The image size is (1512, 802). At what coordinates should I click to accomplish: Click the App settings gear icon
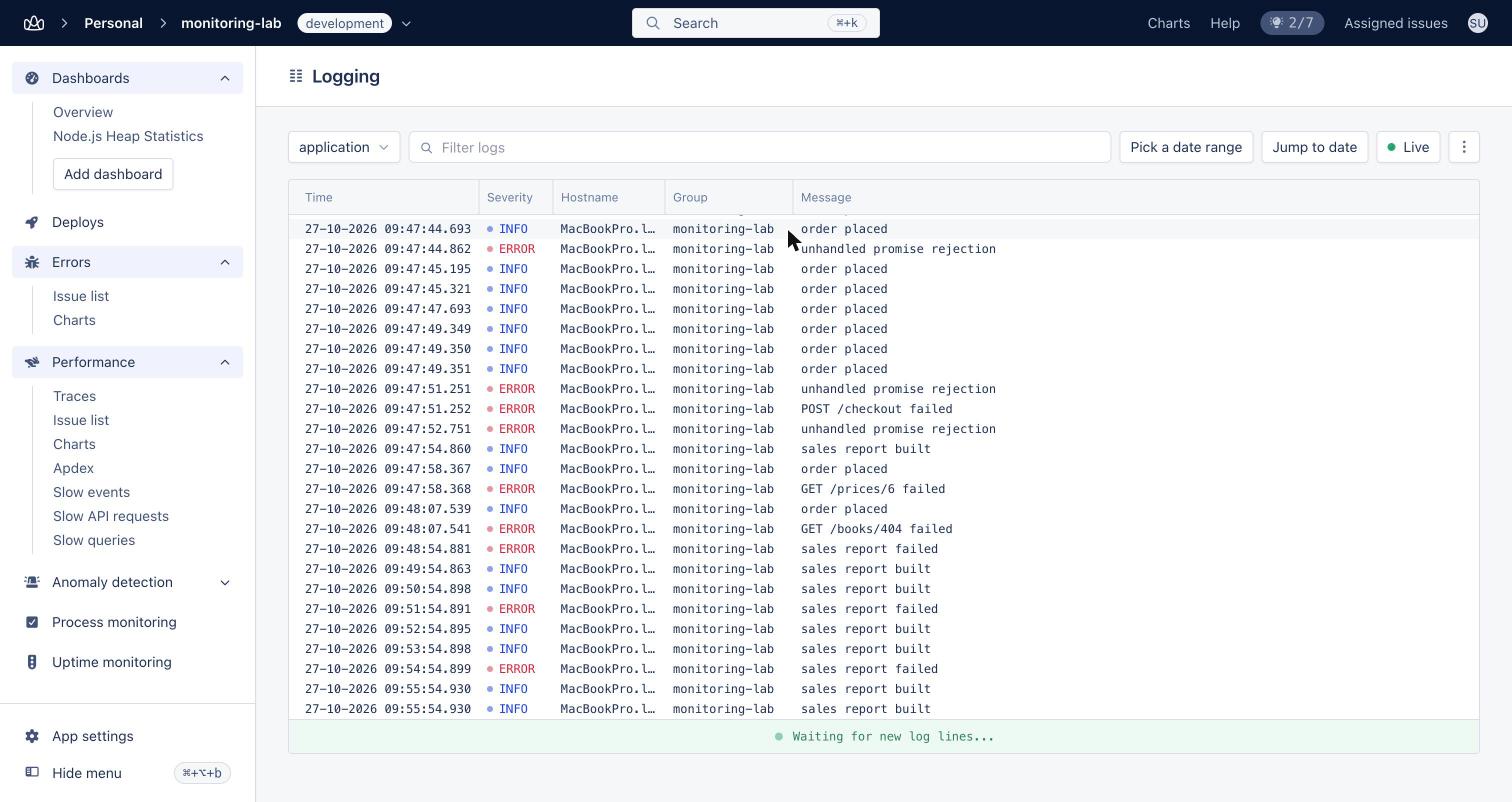[32, 736]
